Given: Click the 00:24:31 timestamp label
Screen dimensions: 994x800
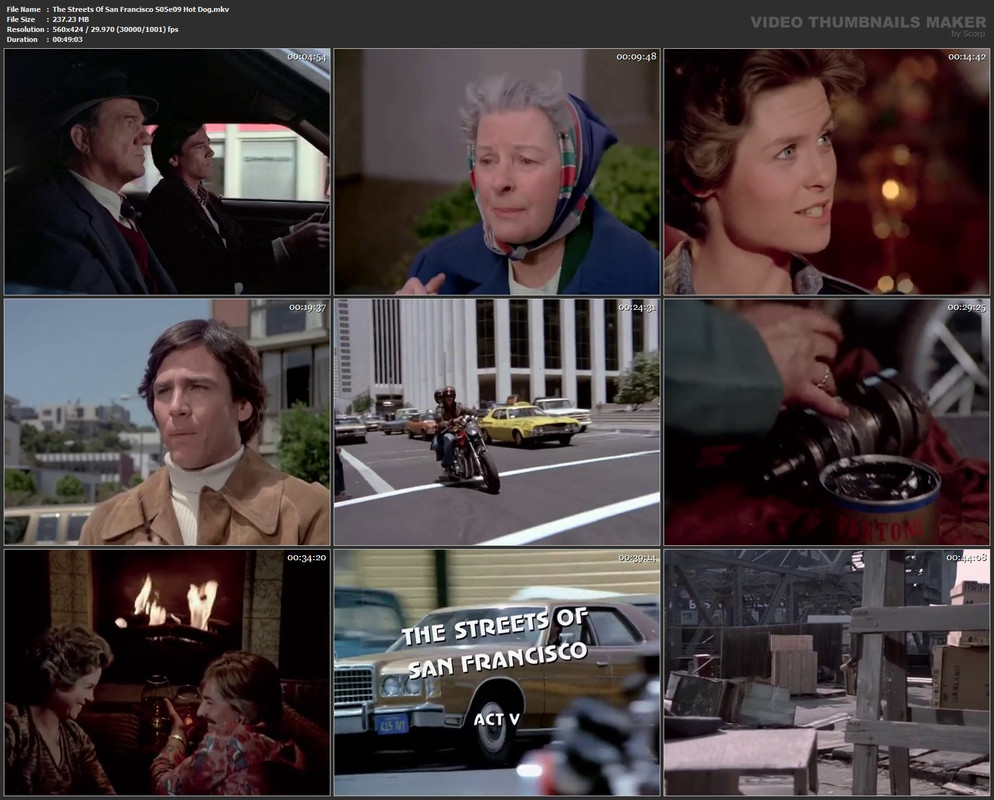Looking at the screenshot, I should (637, 307).
